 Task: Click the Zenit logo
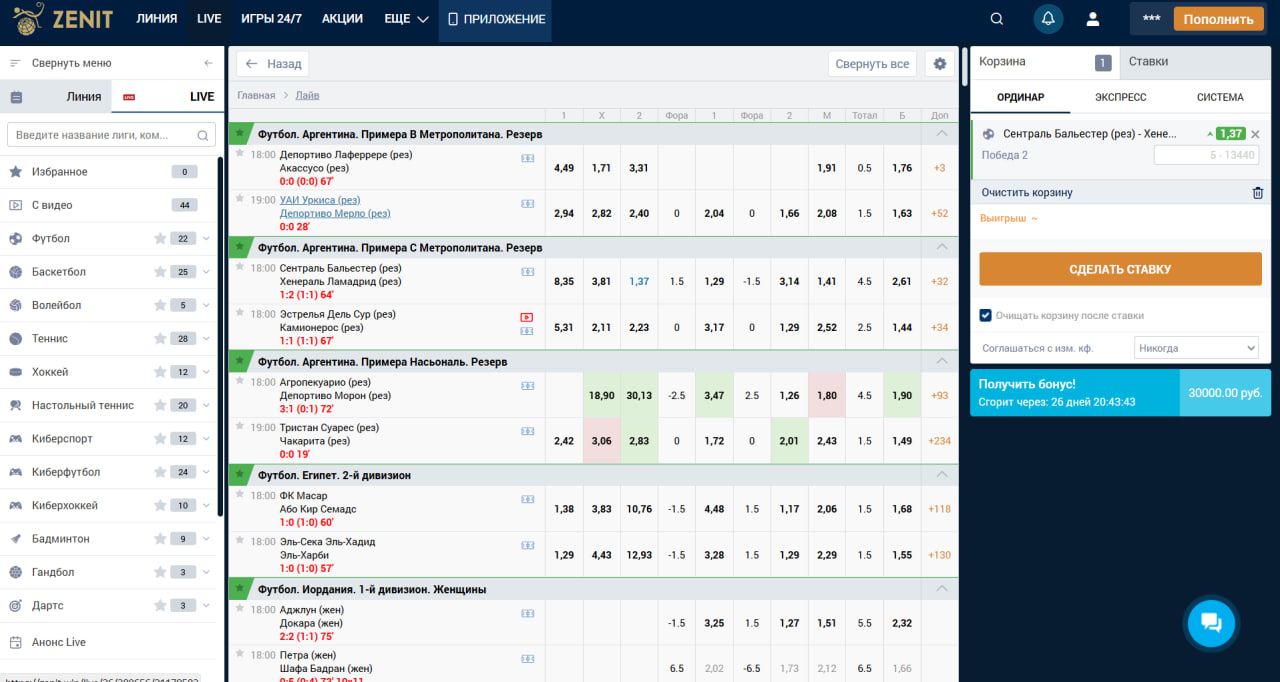[62, 18]
